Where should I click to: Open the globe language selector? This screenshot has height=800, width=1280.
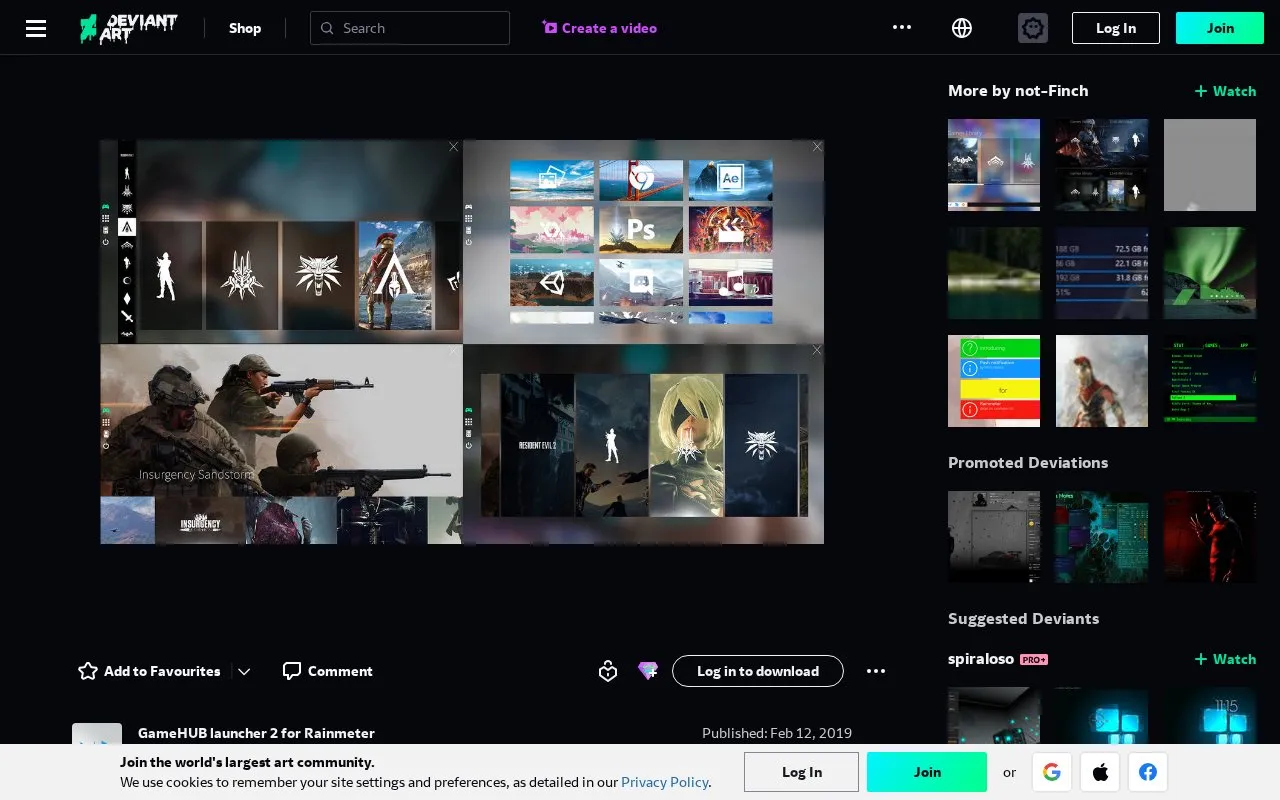962,28
